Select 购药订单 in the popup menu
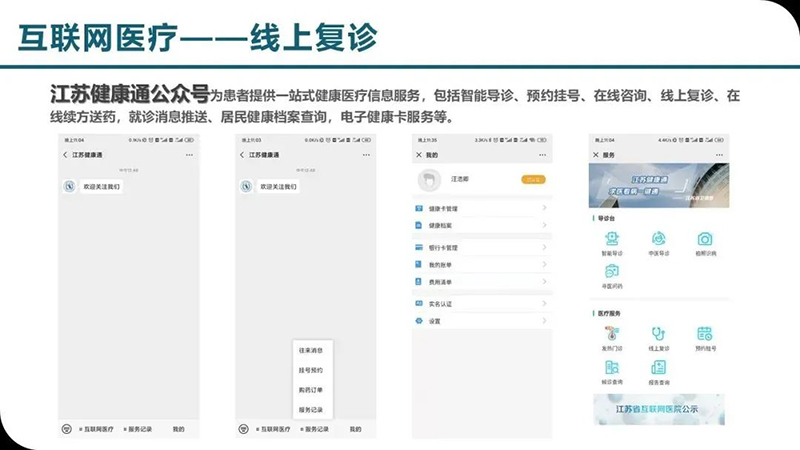This screenshot has height=450, width=800. [x=310, y=389]
